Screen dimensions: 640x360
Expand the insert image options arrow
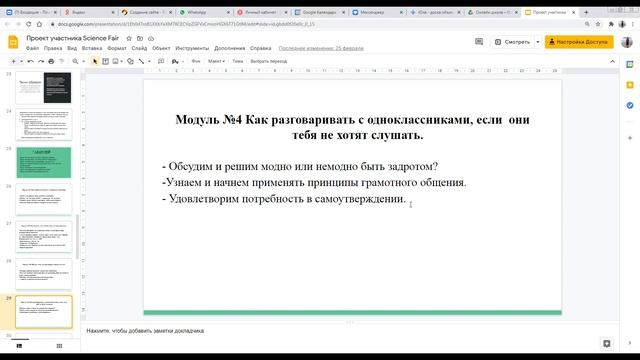[122, 61]
